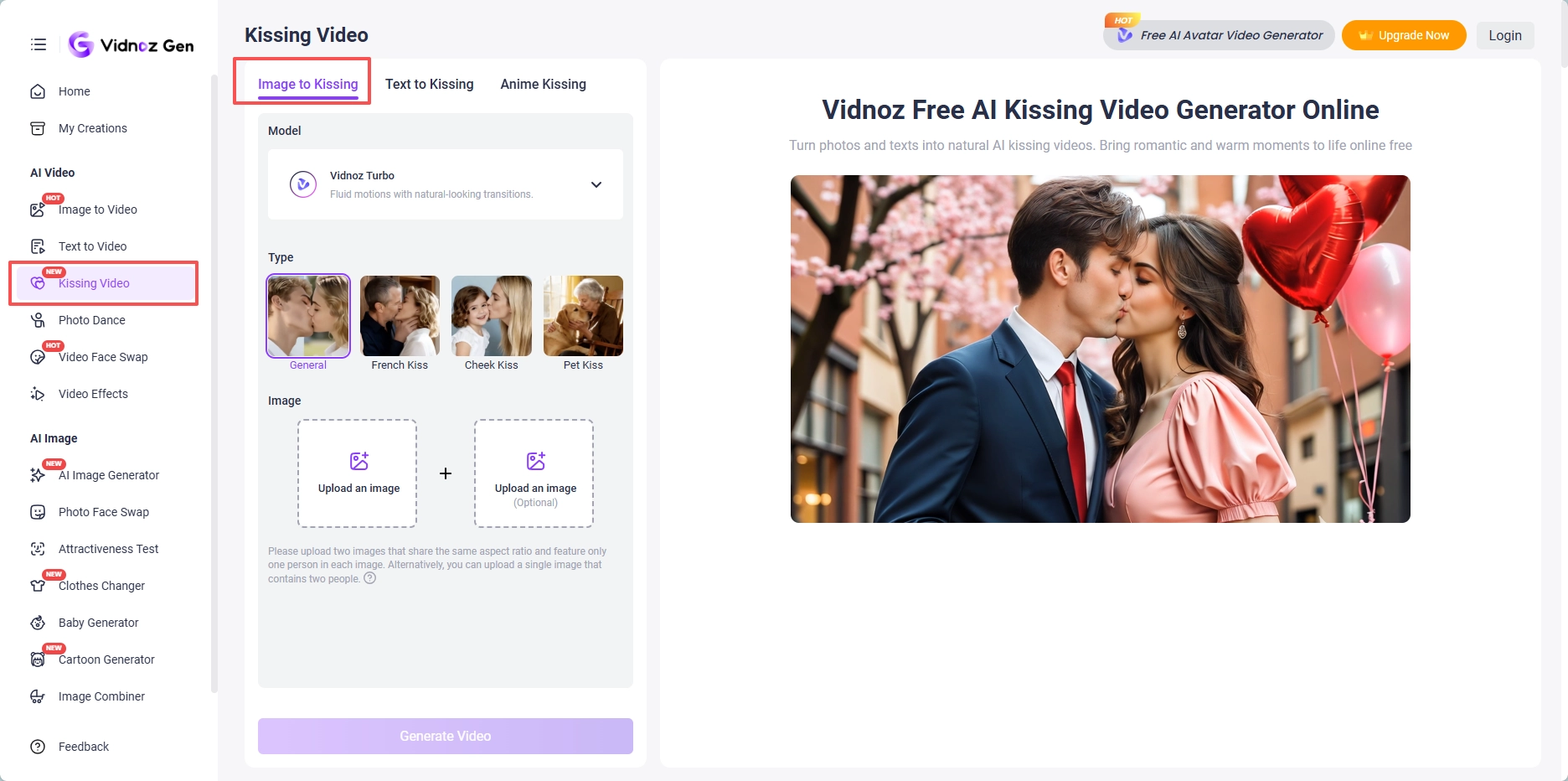Click the Upgrade Now button
Viewport: 1568px width, 781px height.
tap(1404, 35)
